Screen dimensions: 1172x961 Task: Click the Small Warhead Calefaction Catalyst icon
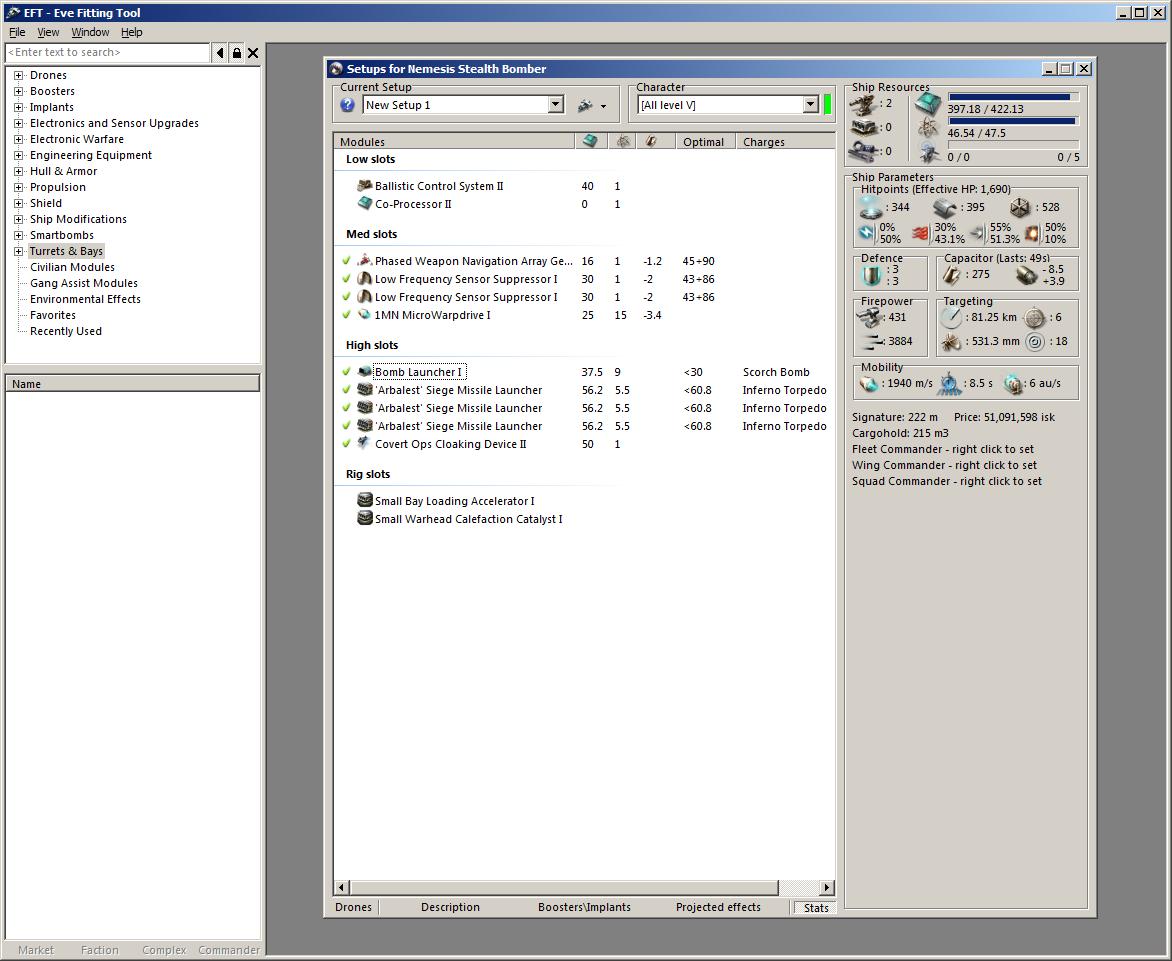[x=365, y=518]
